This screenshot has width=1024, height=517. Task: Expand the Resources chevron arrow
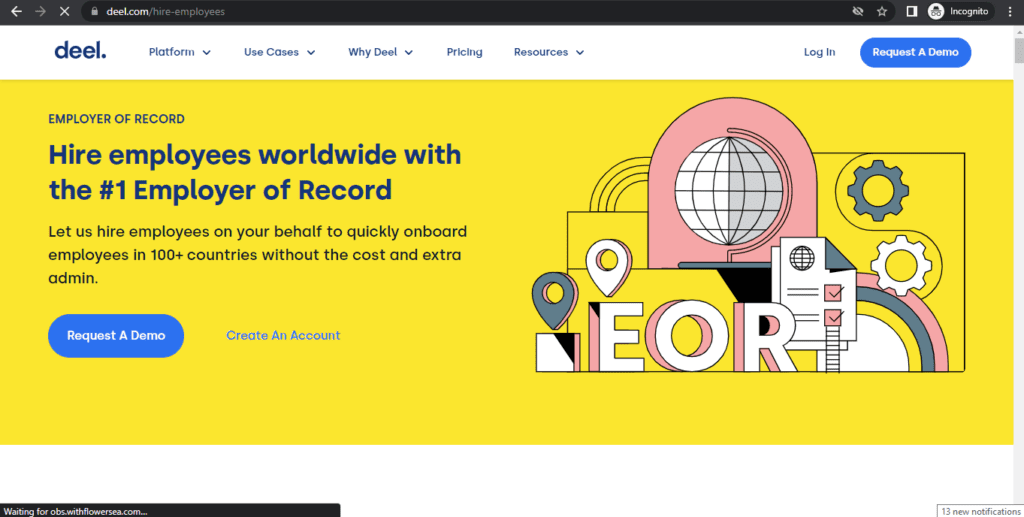pyautogui.click(x=580, y=53)
